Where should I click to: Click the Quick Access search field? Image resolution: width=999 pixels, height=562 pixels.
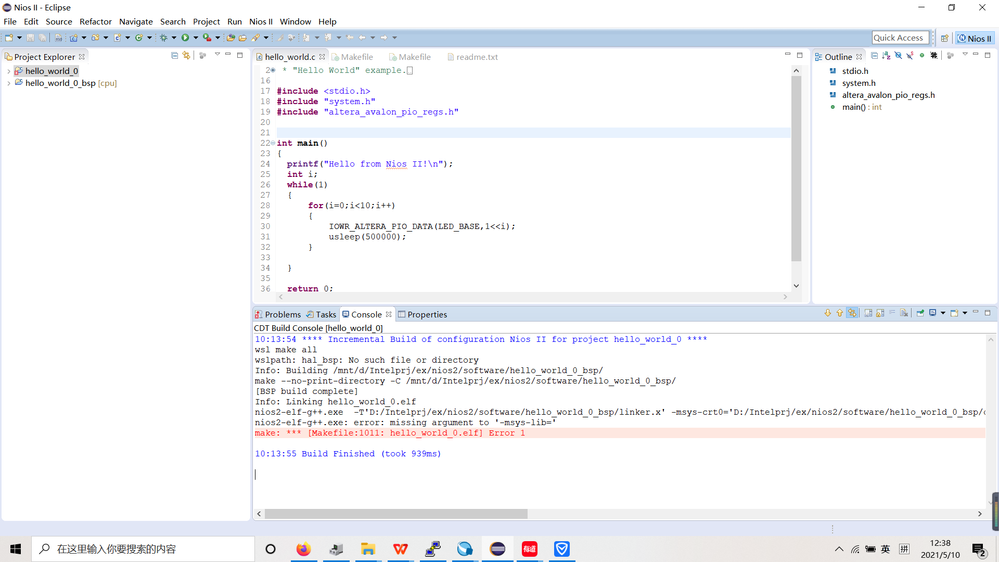tap(899, 38)
